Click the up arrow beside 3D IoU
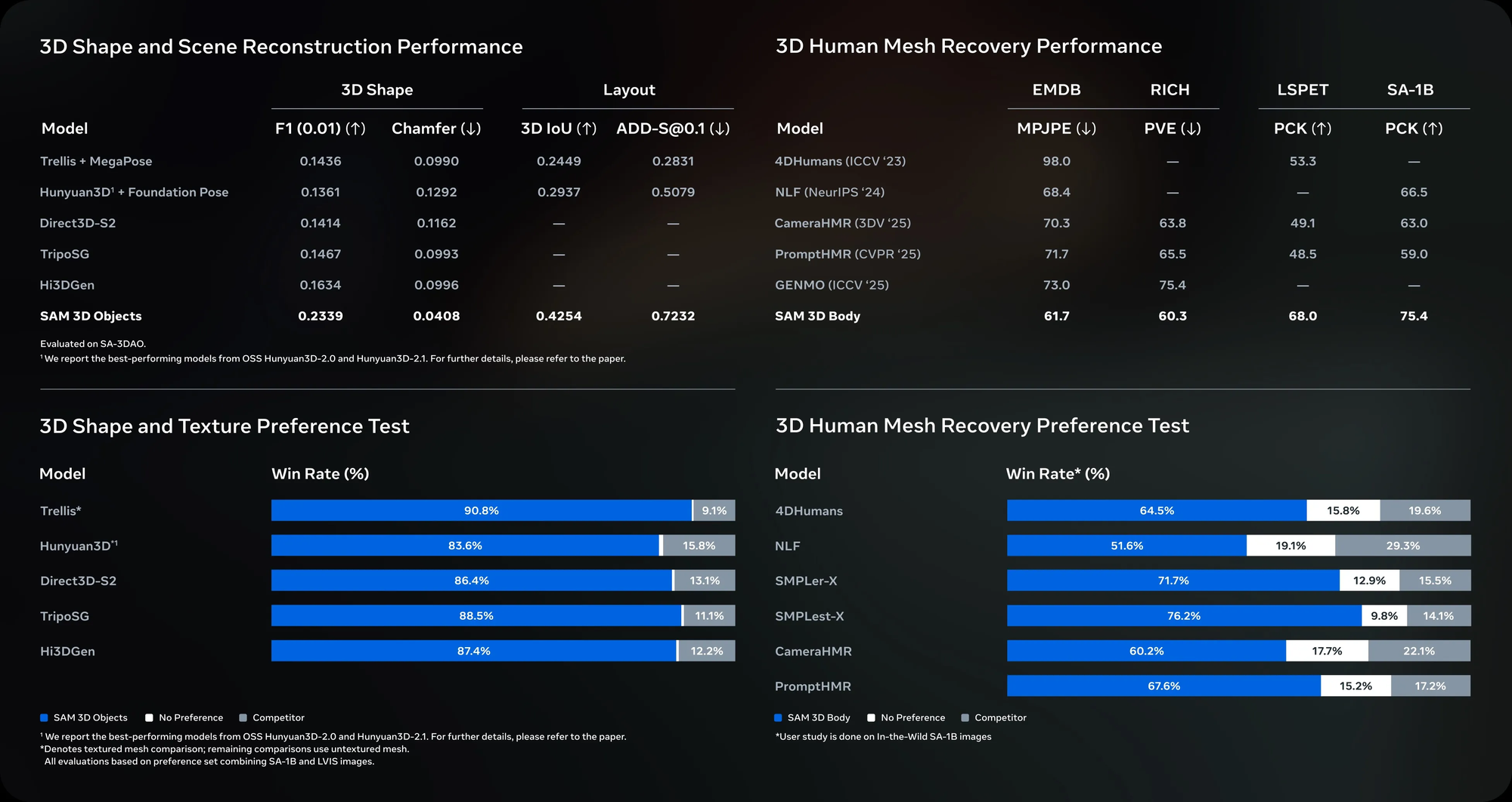Viewport: 1512px width, 802px height. click(587, 129)
